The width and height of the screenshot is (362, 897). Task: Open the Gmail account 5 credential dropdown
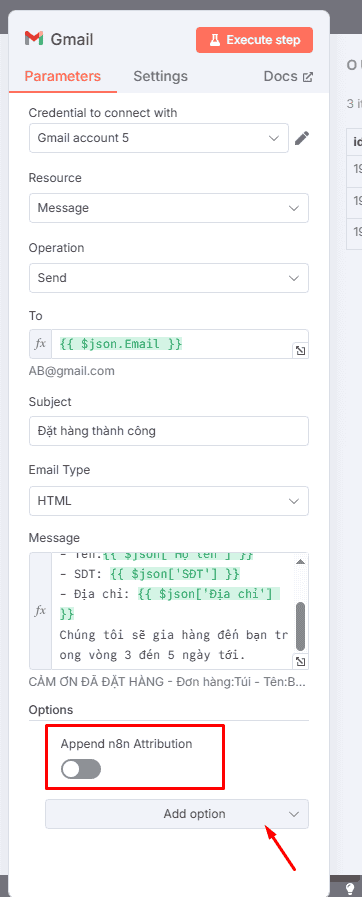[159, 138]
